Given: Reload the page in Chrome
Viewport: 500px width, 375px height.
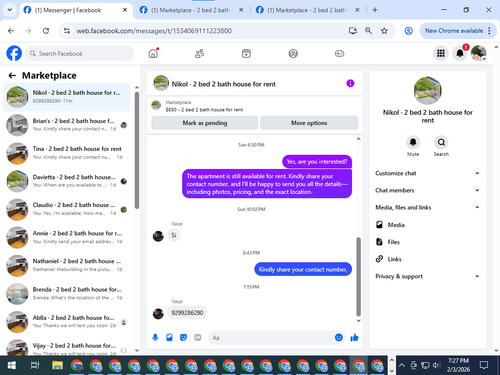Looking at the screenshot, I should click(46, 31).
